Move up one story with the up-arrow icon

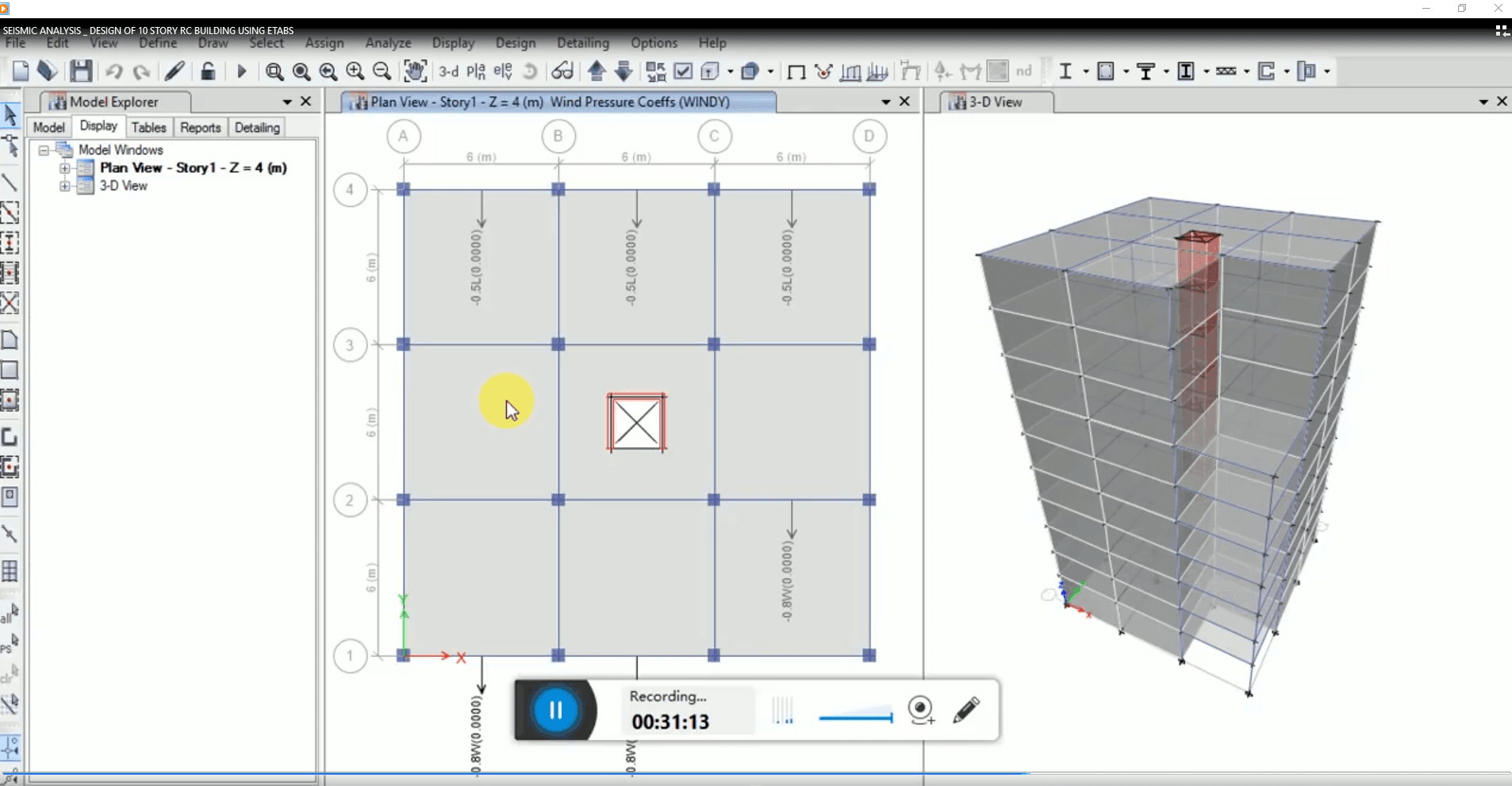click(596, 71)
